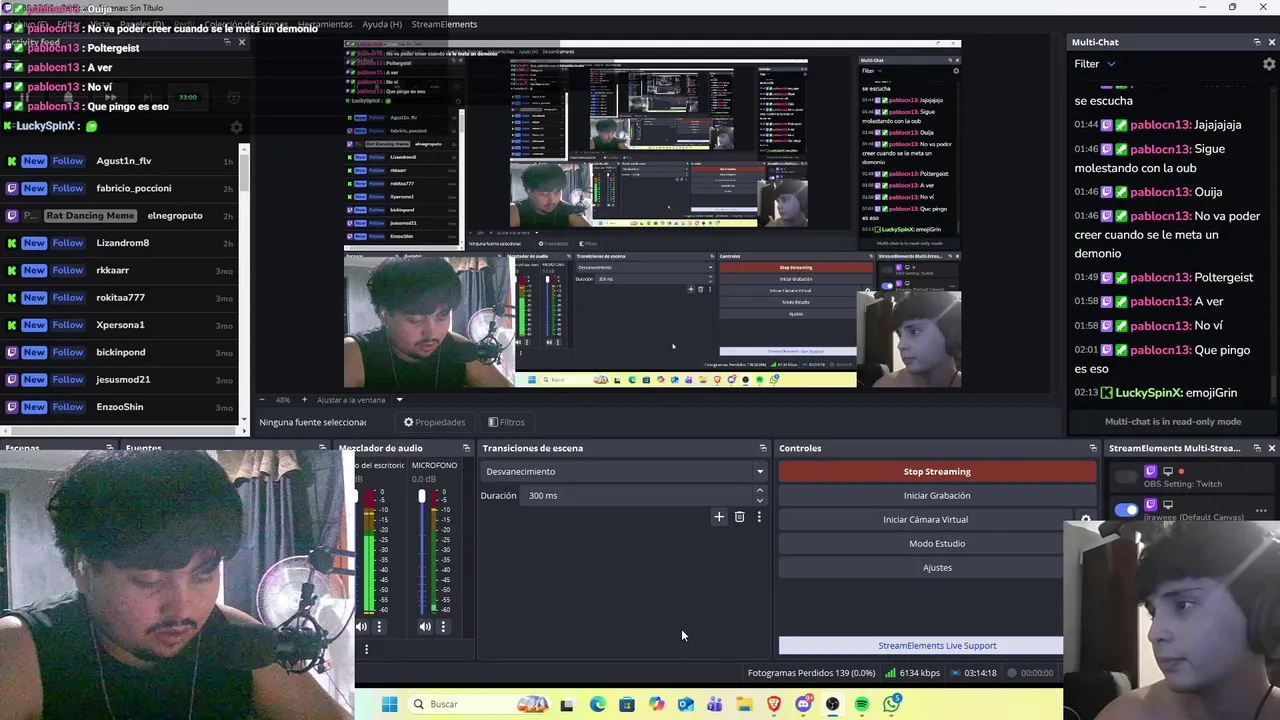
Task: Undock the Transiciones de escena panel
Action: tap(763, 448)
